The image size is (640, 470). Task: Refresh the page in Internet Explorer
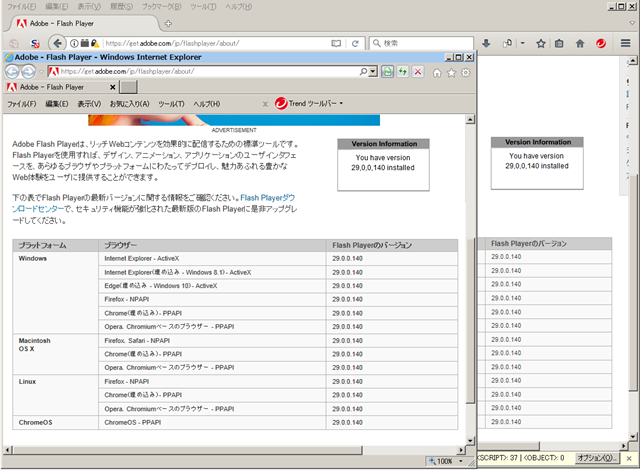pos(403,72)
